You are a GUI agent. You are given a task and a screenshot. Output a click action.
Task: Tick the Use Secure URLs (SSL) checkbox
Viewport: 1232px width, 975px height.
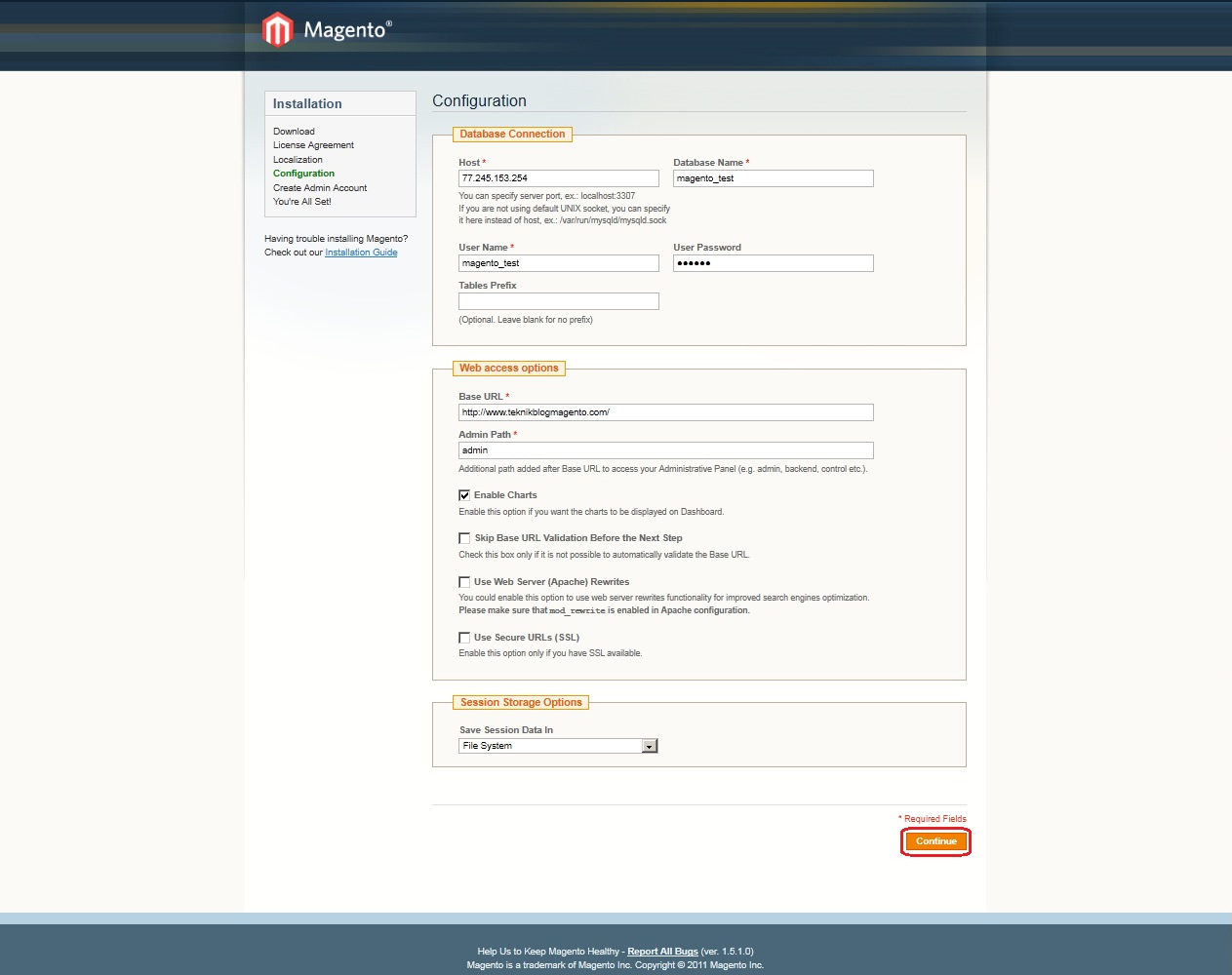click(464, 638)
